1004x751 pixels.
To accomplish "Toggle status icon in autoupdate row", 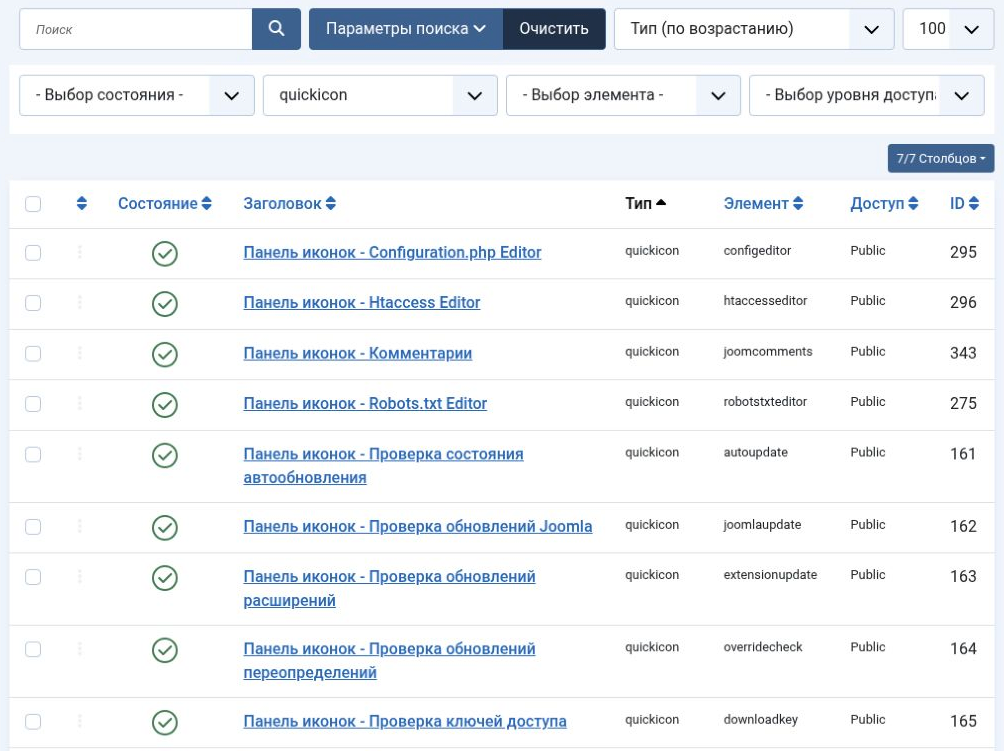I will (165, 455).
